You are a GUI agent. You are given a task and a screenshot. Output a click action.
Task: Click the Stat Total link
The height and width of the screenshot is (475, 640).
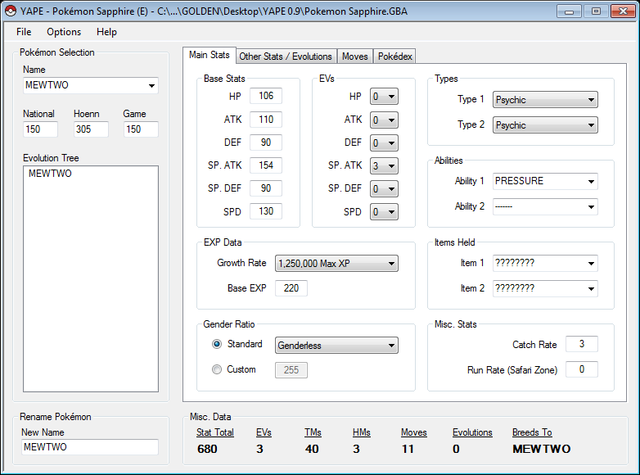coord(215,433)
